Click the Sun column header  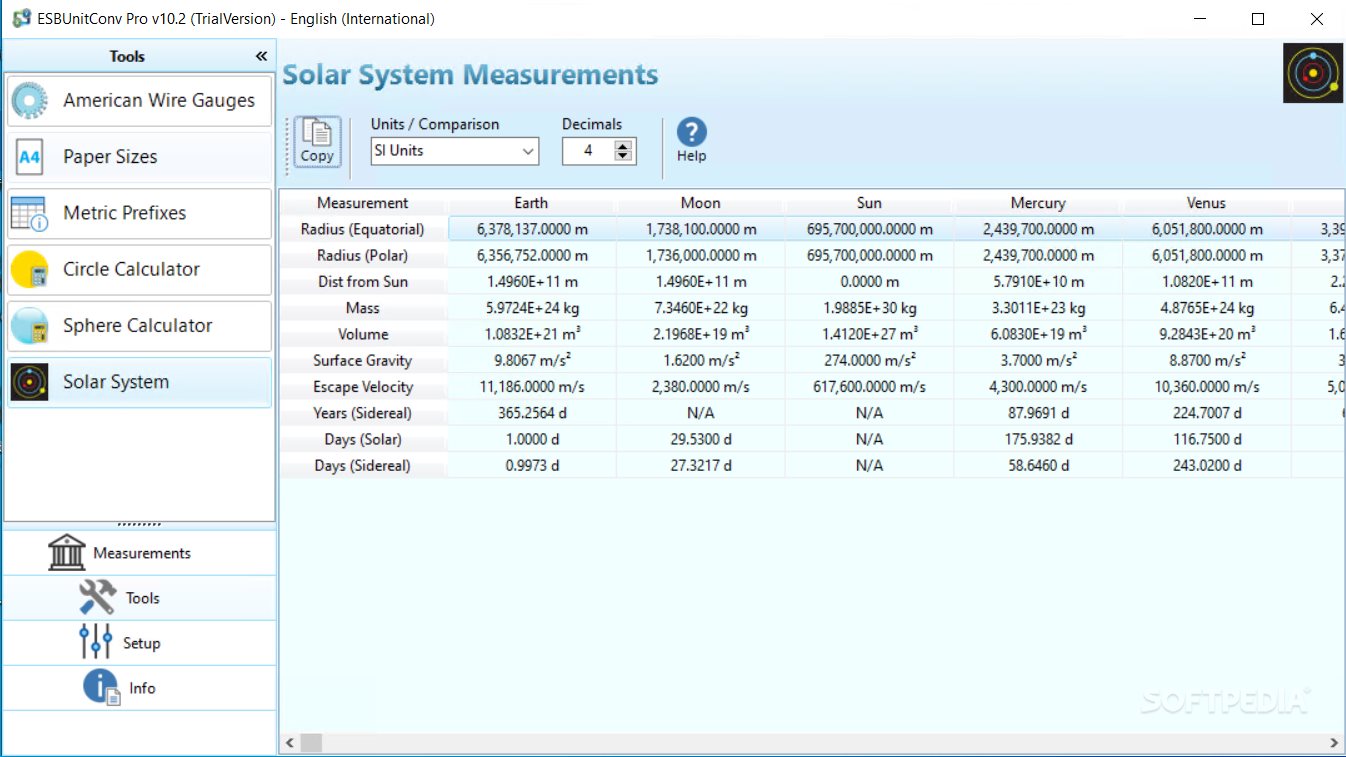(x=870, y=203)
